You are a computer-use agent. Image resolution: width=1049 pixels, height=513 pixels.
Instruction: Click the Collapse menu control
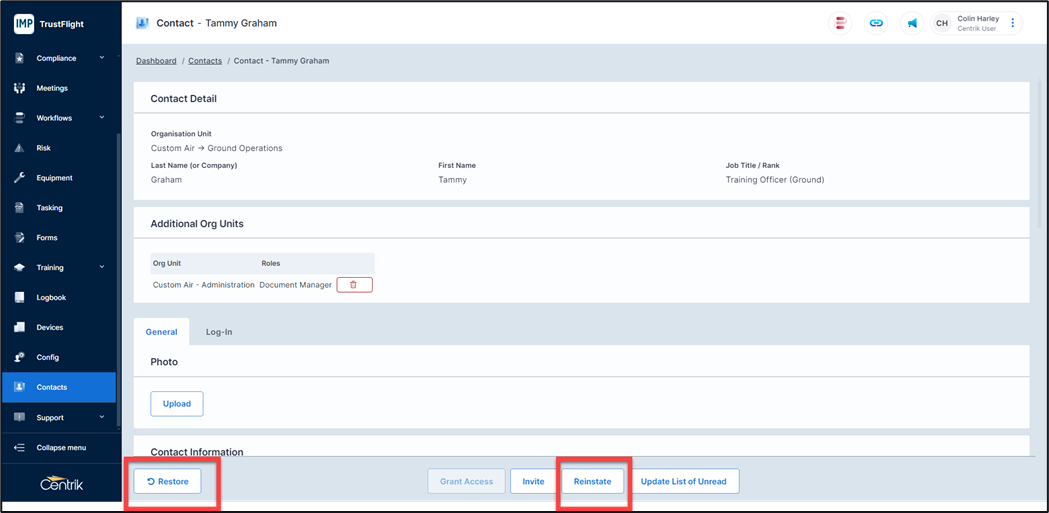pos(60,447)
